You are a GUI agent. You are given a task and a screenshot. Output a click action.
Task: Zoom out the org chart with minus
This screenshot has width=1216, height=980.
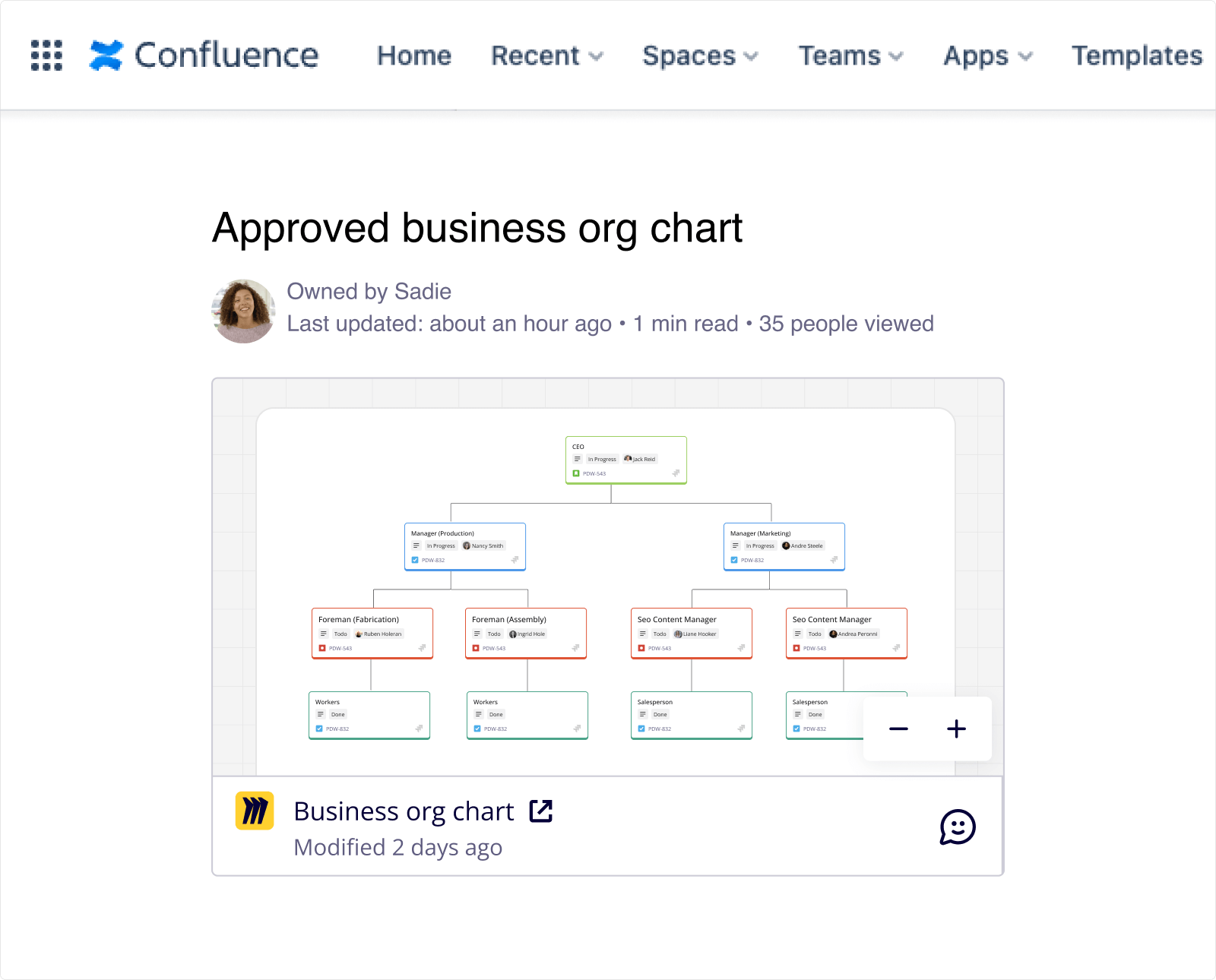tap(898, 729)
